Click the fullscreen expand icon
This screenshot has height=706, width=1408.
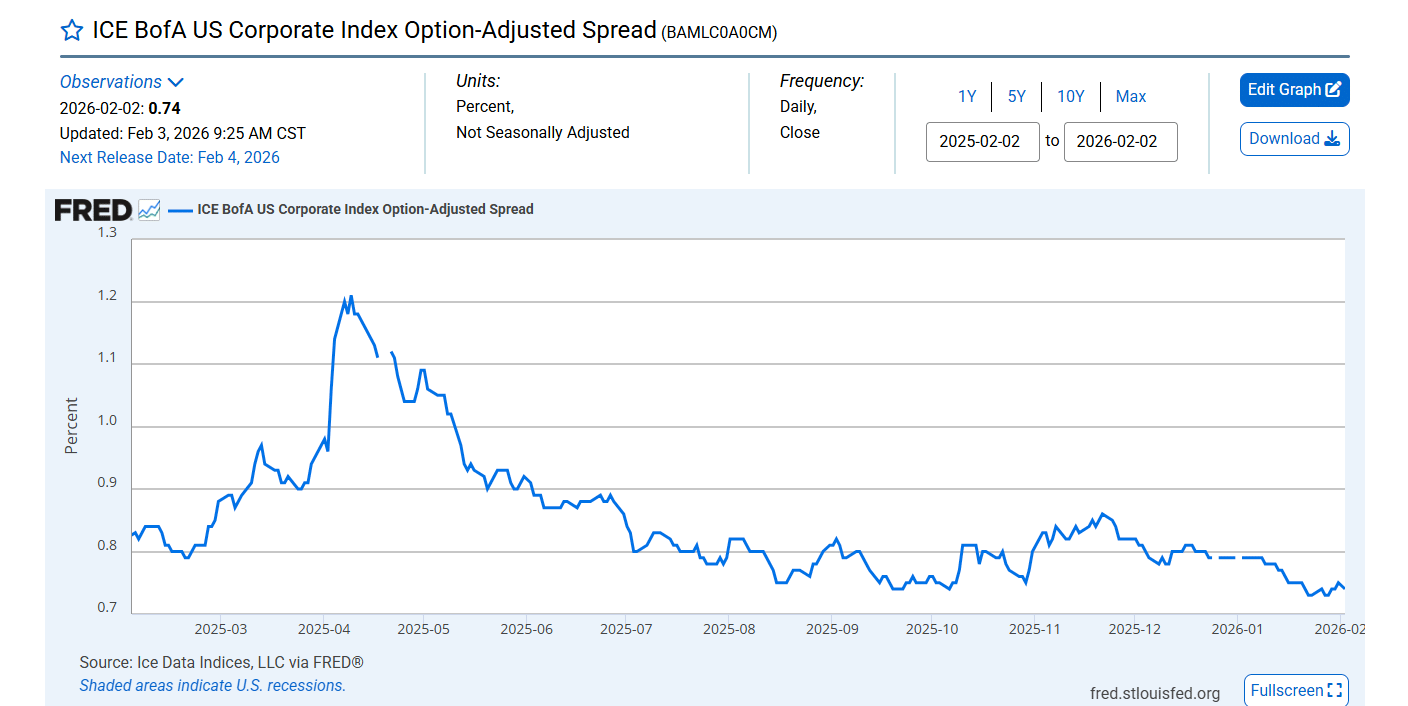pyautogui.click(x=1335, y=689)
